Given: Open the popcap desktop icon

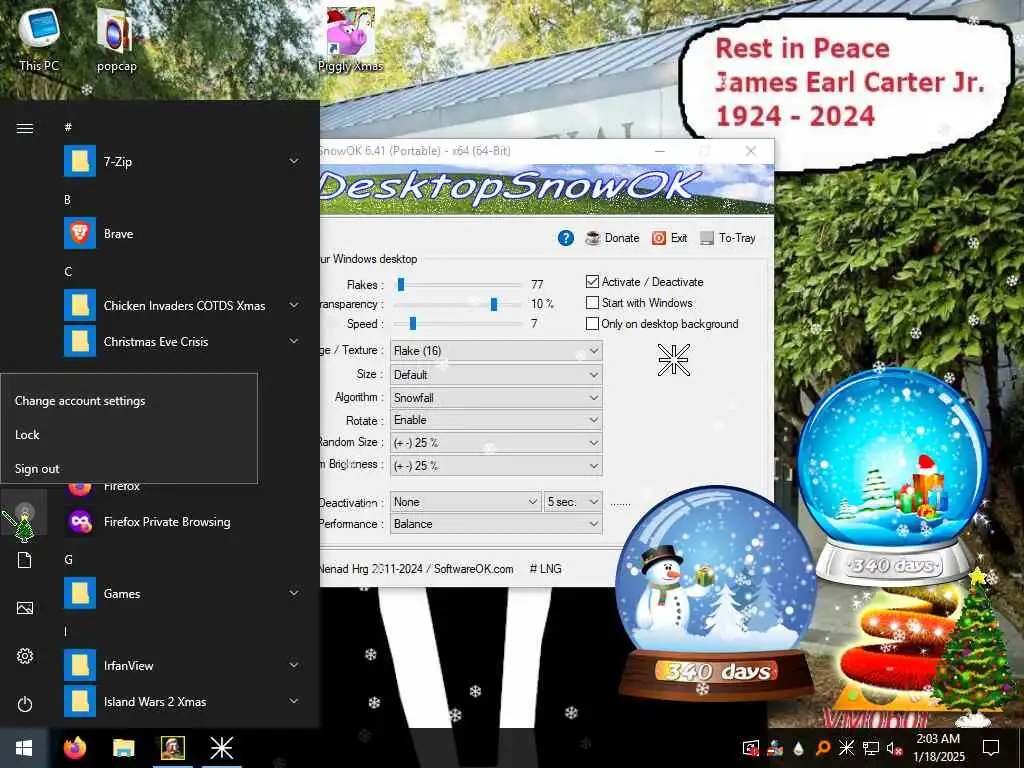Looking at the screenshot, I should point(116,38).
